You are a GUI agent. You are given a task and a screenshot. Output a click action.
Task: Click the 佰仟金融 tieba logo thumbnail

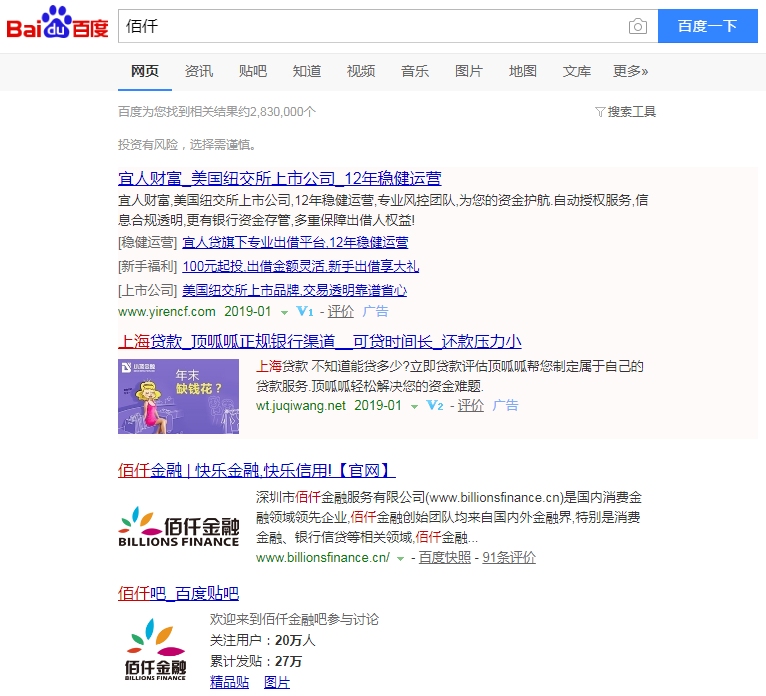pos(155,649)
